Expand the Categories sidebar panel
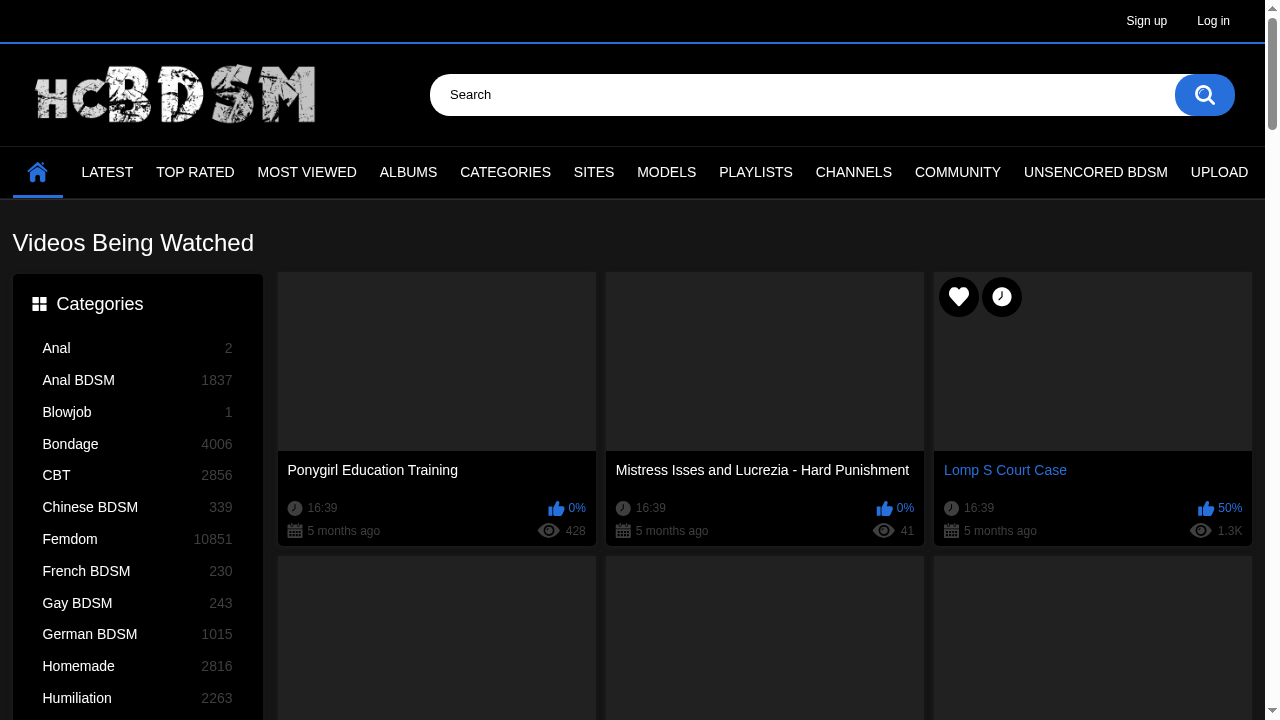The height and width of the screenshot is (720, 1280). click(99, 303)
